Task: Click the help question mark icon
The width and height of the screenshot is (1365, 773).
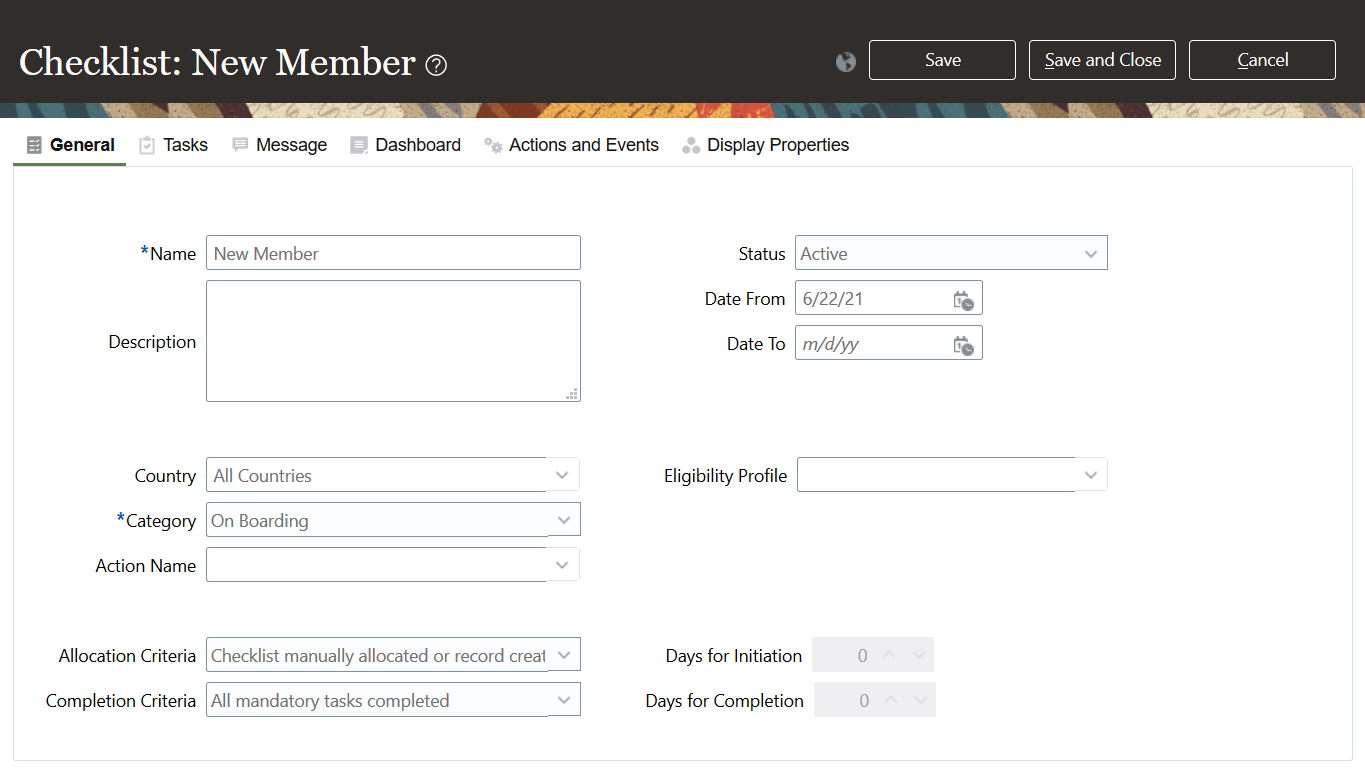Action: (436, 65)
